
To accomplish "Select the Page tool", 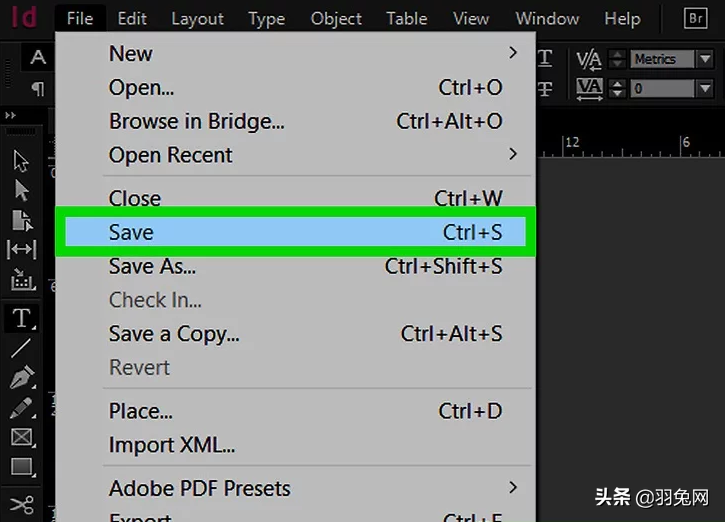I will coord(22,220).
